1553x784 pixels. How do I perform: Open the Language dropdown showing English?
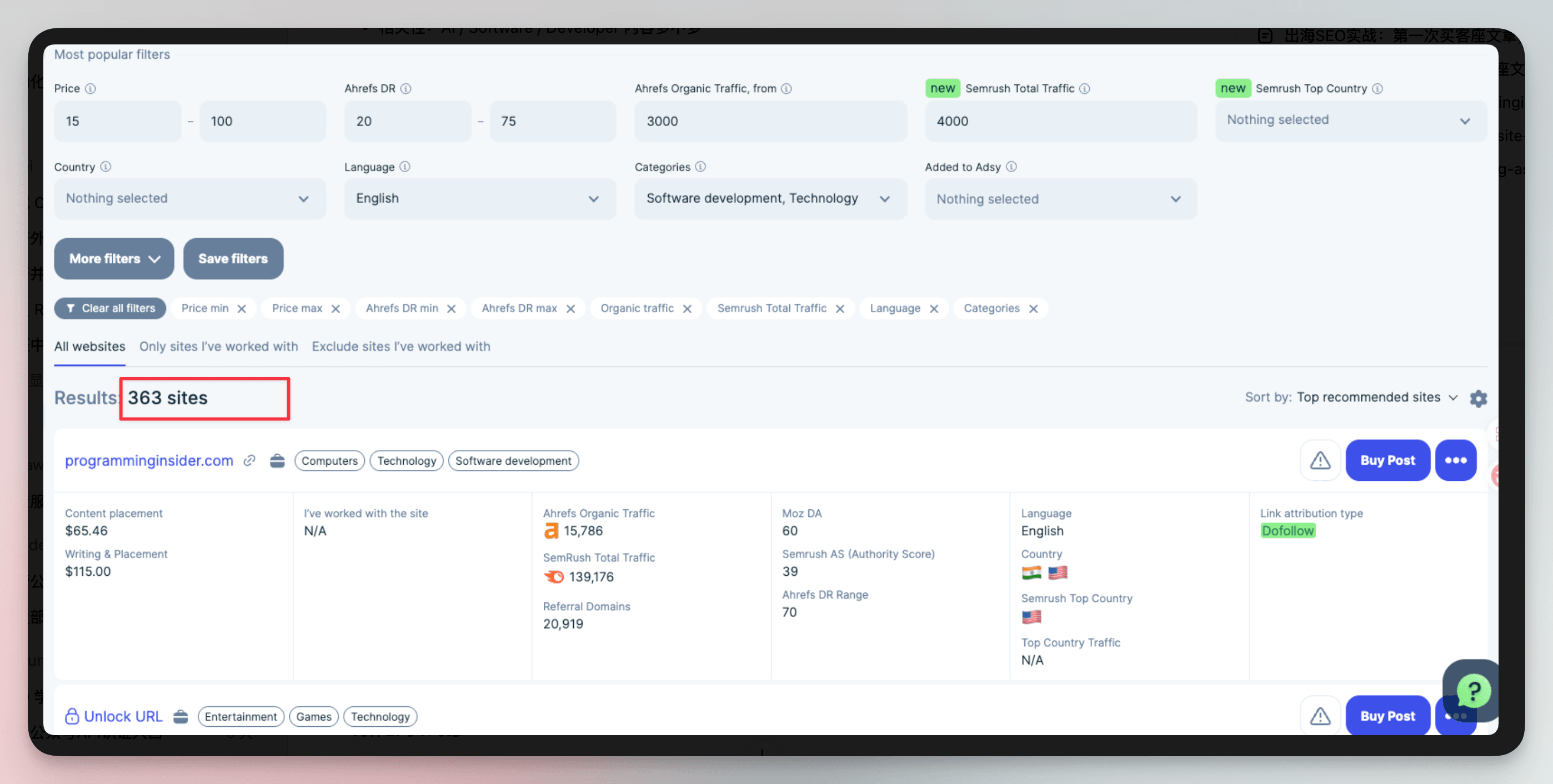click(x=480, y=199)
